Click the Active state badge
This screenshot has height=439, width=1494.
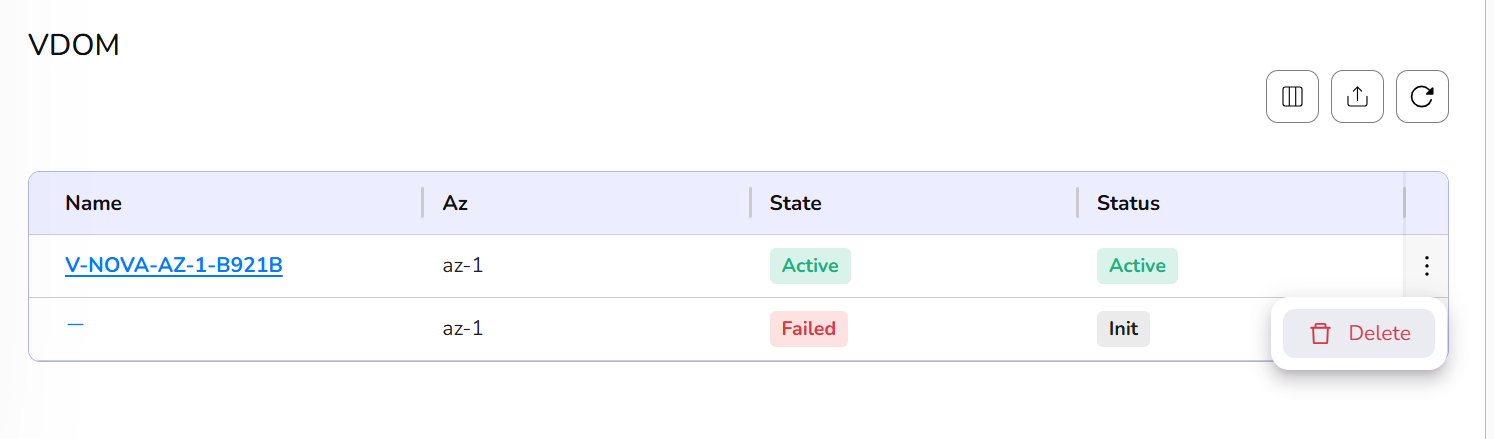pos(810,266)
